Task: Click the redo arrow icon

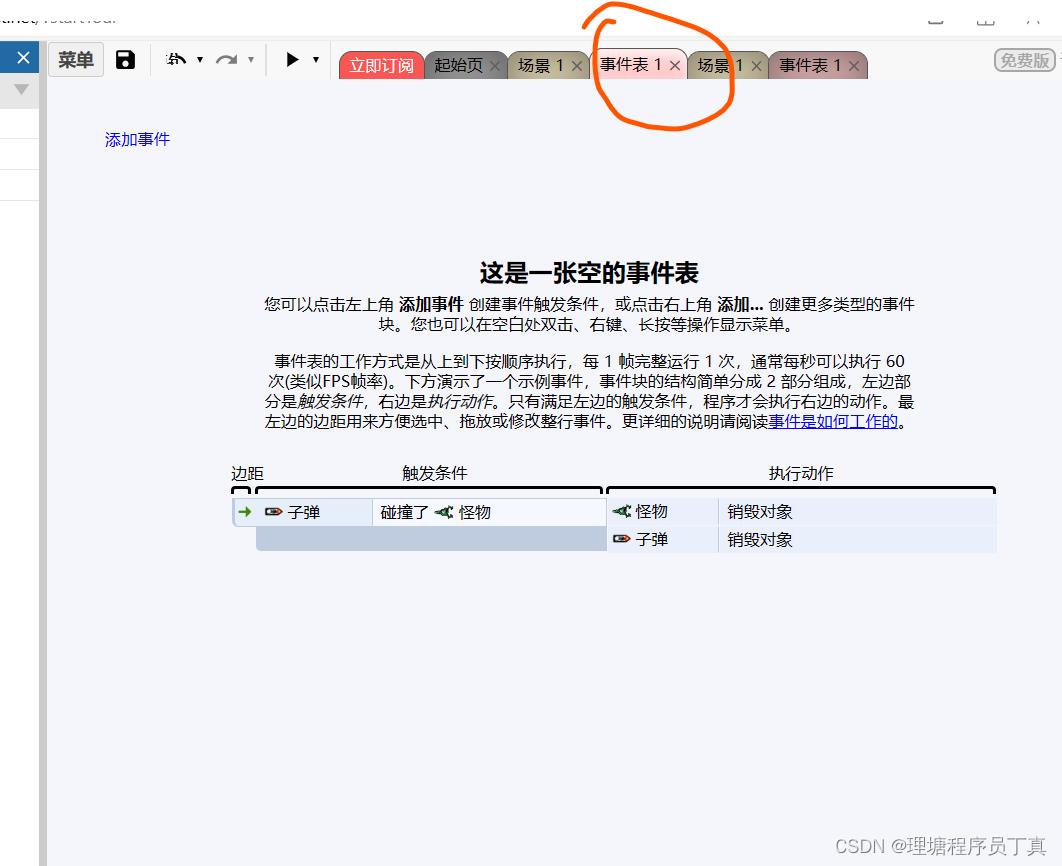Action: pyautogui.click(x=227, y=60)
